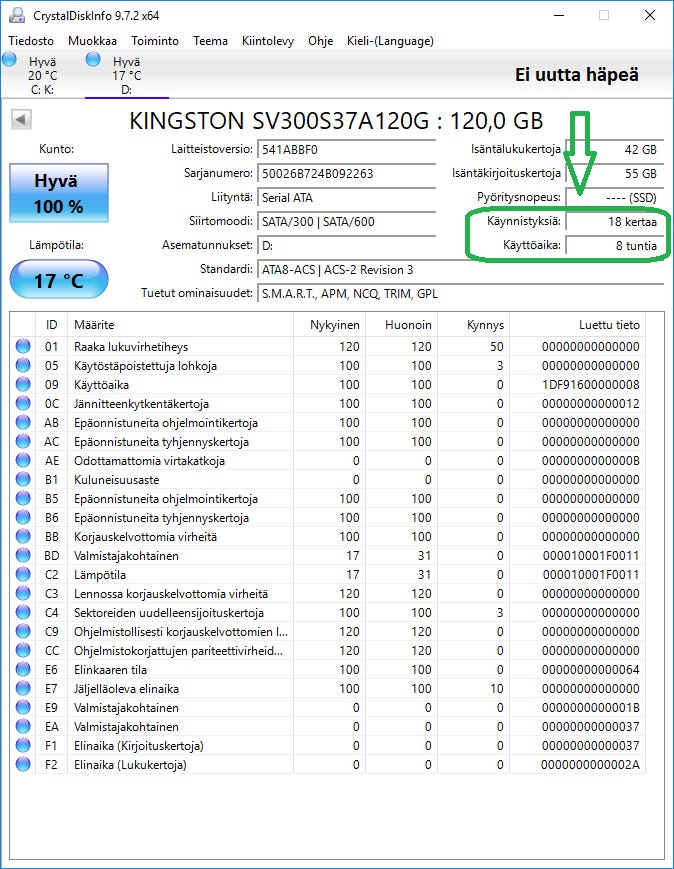Image resolution: width=674 pixels, height=869 pixels.
Task: Click the Siirtomoodi field SATA/300 | SATA/600
Action: (x=346, y=222)
